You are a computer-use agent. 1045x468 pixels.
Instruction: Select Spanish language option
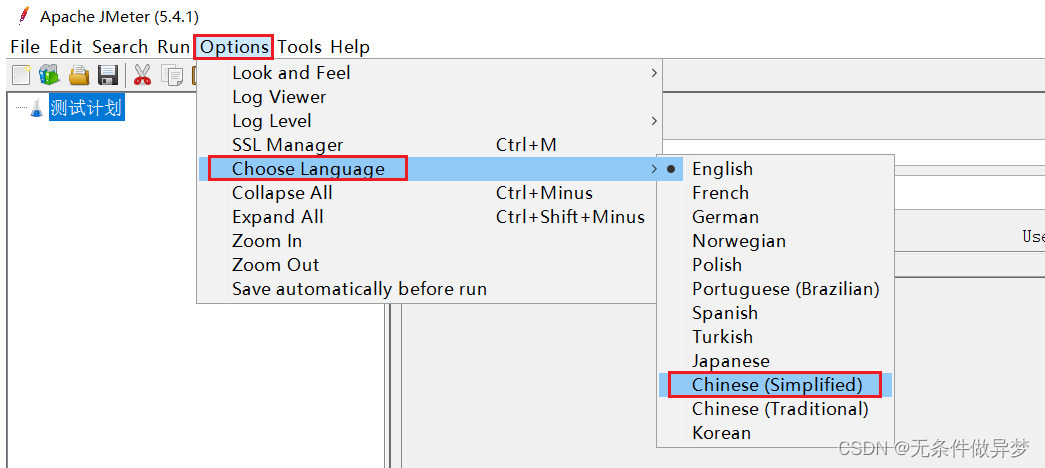pos(776,313)
